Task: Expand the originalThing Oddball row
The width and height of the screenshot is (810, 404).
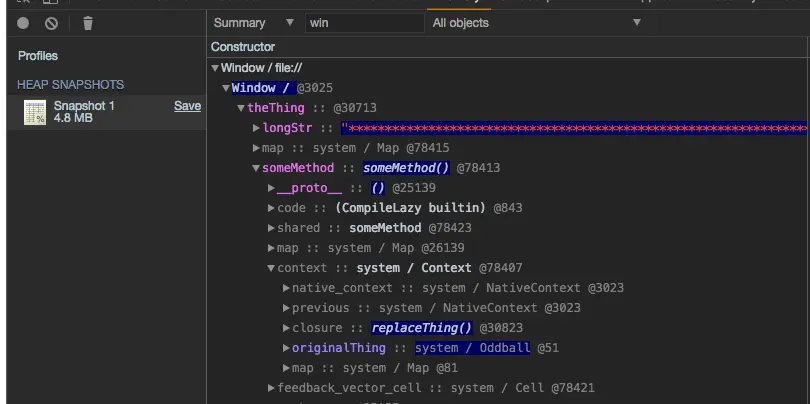Action: [x=286, y=348]
